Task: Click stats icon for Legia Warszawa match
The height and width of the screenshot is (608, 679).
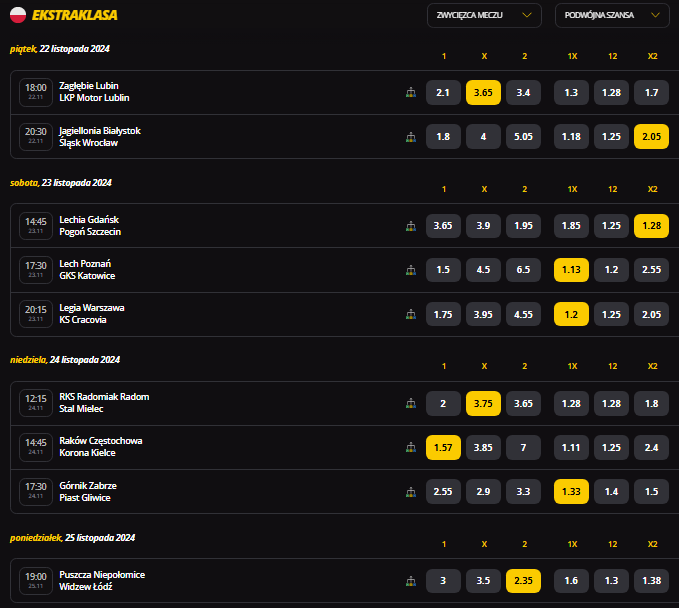Action: pos(410,314)
